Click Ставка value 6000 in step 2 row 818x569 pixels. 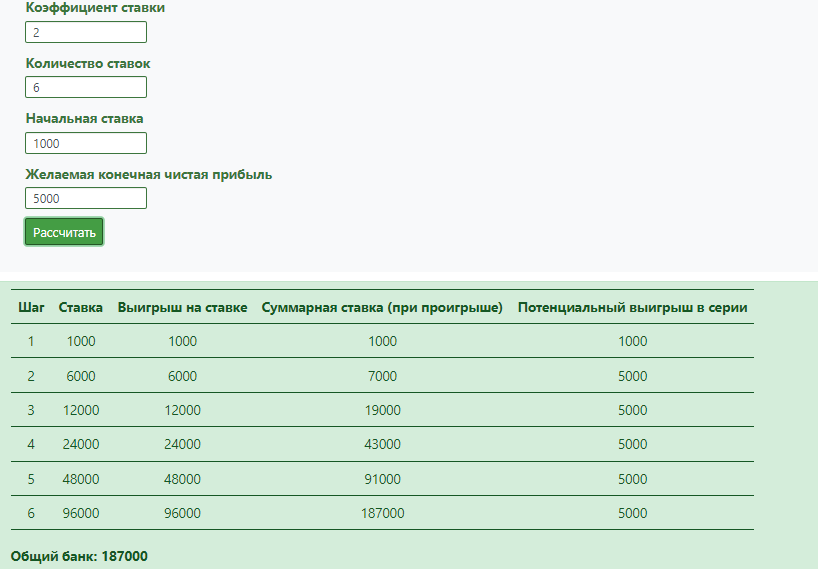(81, 376)
